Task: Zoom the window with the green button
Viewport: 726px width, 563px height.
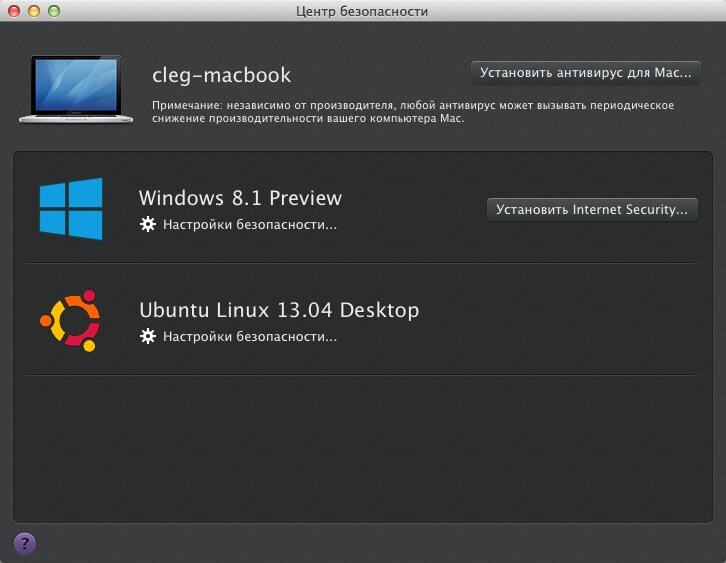Action: click(54, 11)
